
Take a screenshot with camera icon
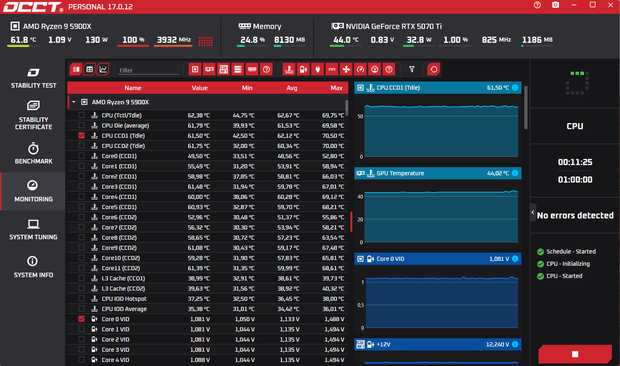click(556, 5)
